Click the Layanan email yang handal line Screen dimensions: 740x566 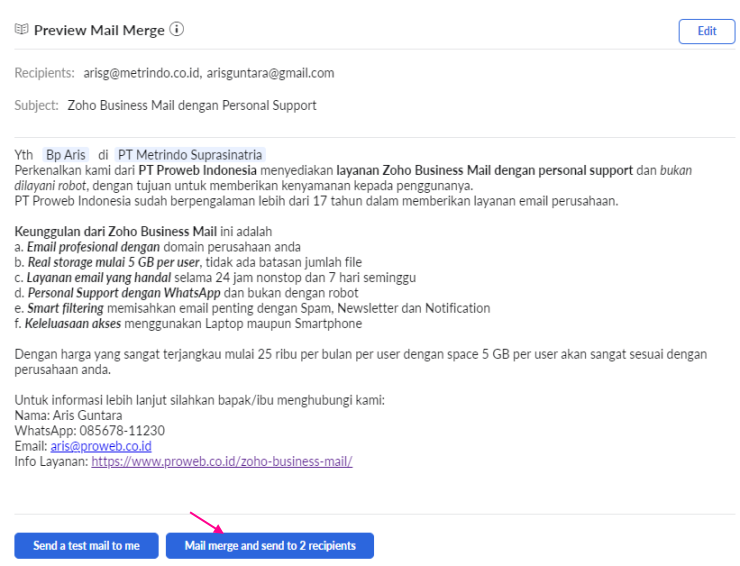click(215, 278)
